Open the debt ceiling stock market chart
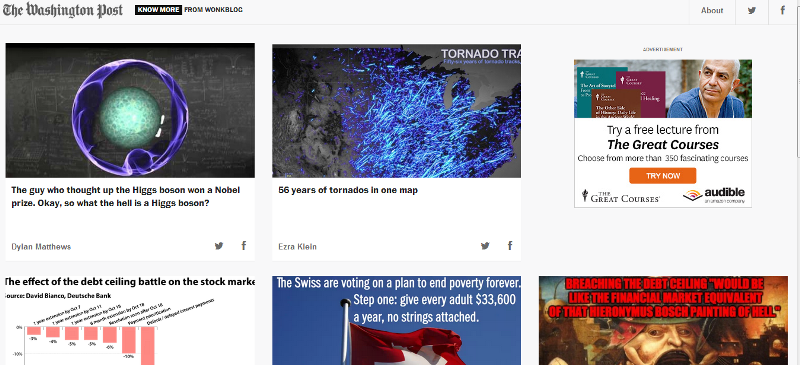 [130, 321]
